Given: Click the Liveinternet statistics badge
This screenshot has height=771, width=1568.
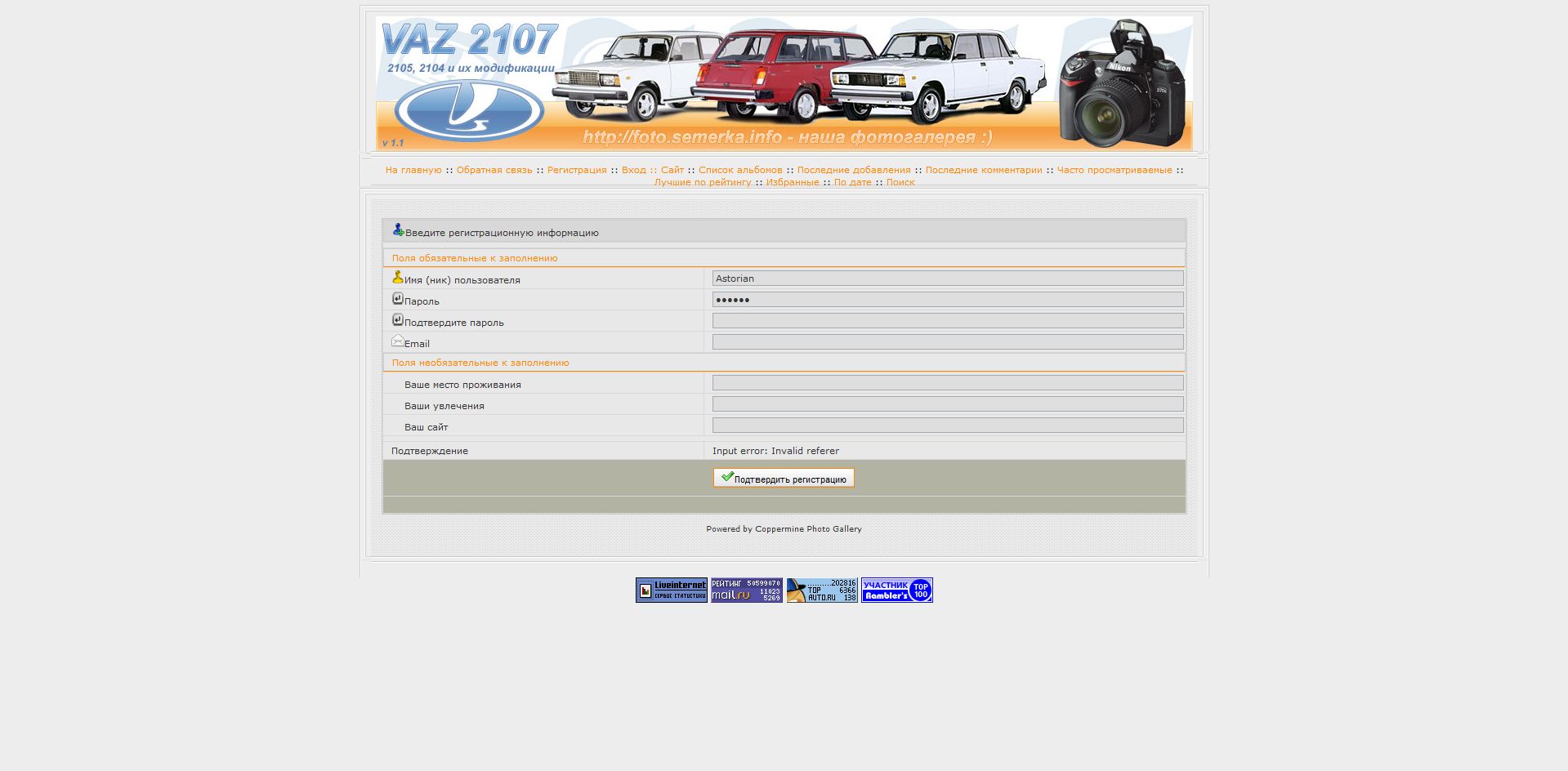Looking at the screenshot, I should 671,590.
